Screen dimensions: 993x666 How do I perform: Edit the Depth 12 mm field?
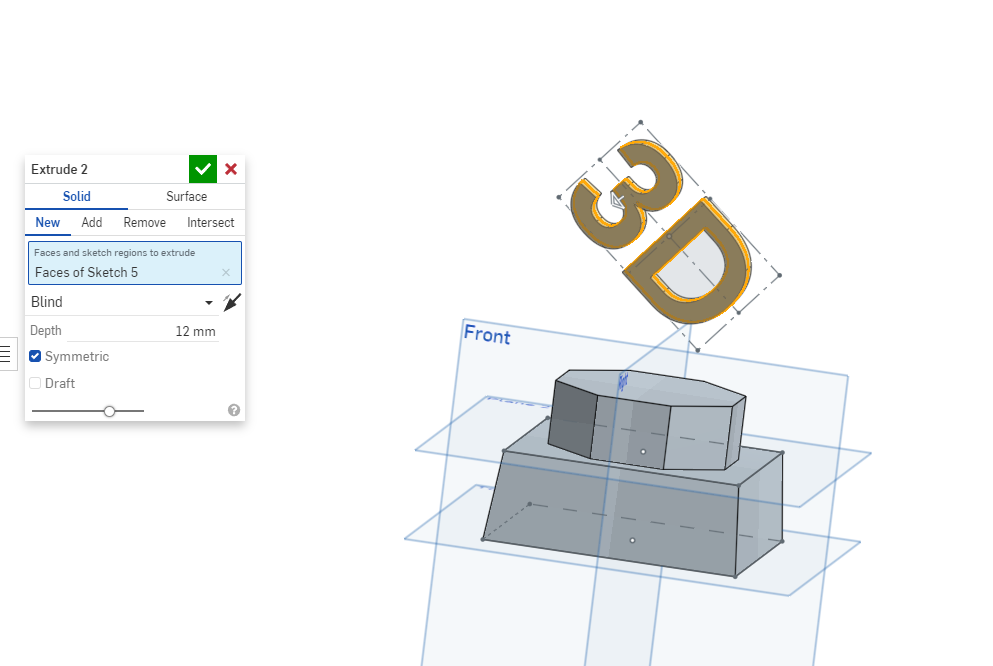[142, 331]
